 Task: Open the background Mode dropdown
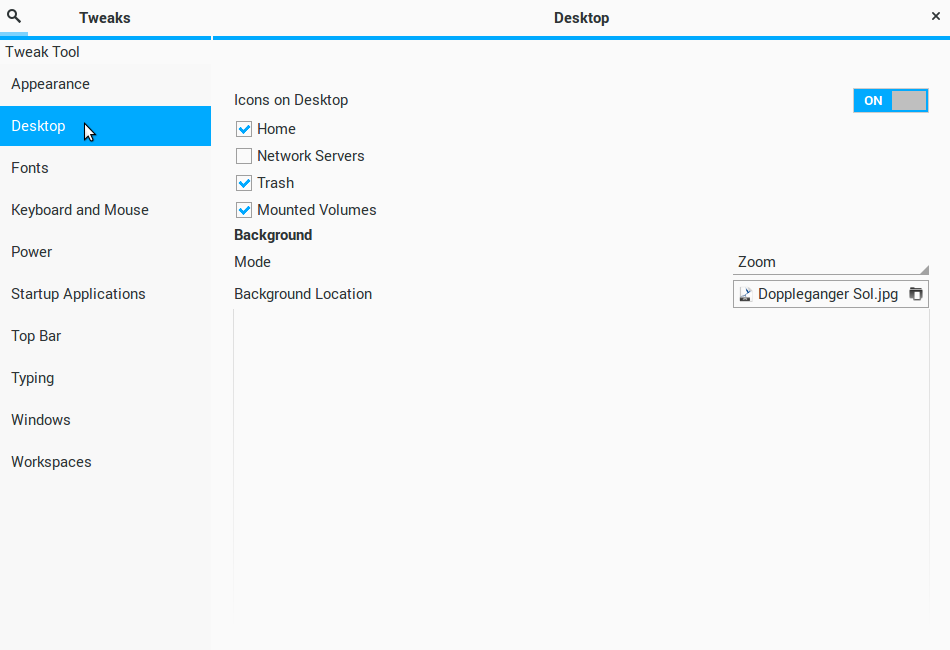[830, 262]
